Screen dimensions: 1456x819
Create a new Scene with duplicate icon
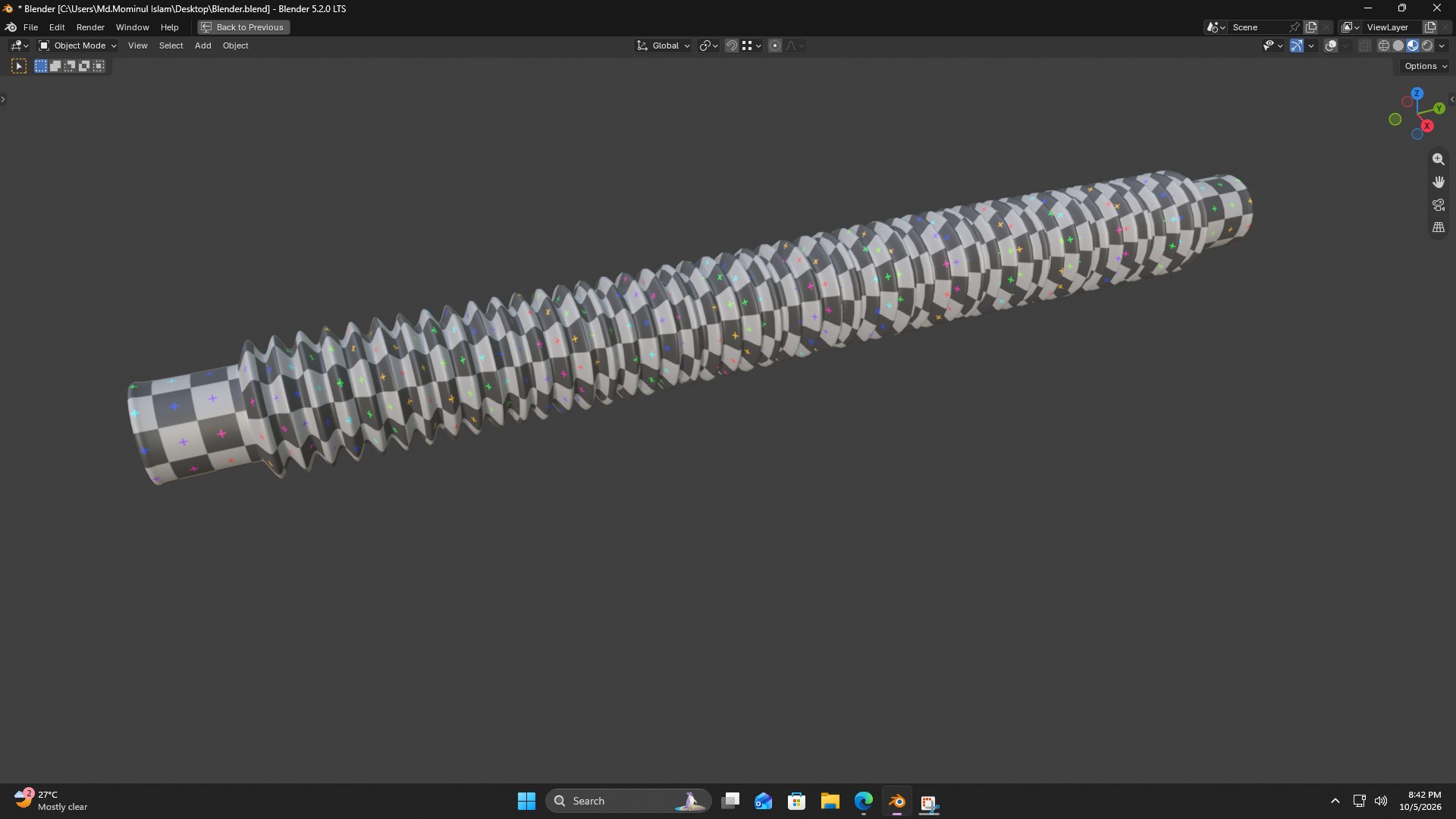pyautogui.click(x=1311, y=27)
